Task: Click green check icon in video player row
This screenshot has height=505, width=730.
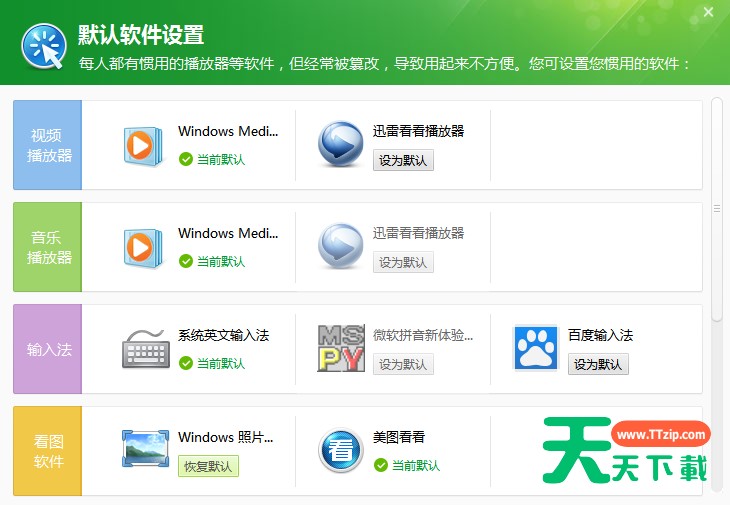Action: tap(186, 159)
